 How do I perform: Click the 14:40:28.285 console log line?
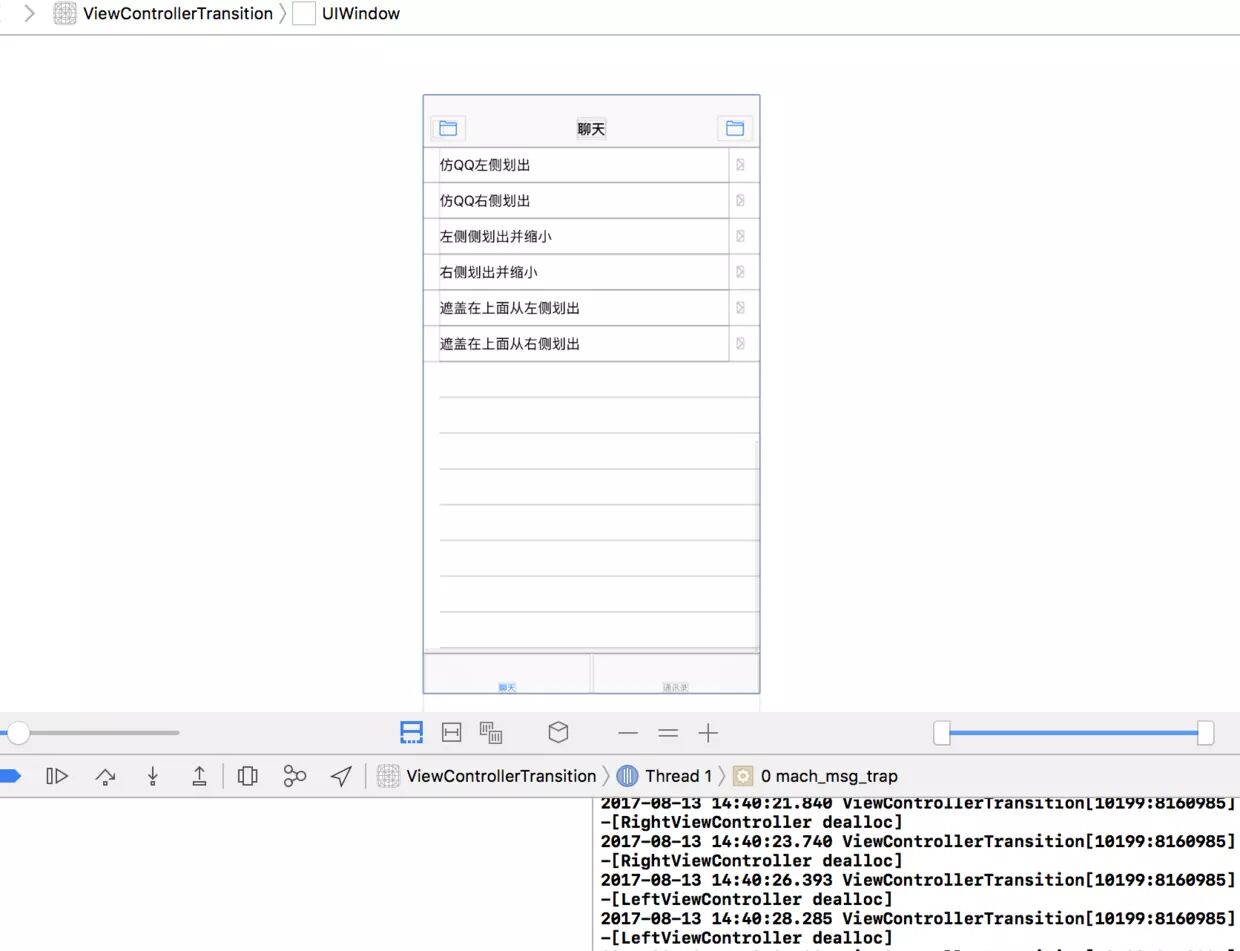coord(917,918)
